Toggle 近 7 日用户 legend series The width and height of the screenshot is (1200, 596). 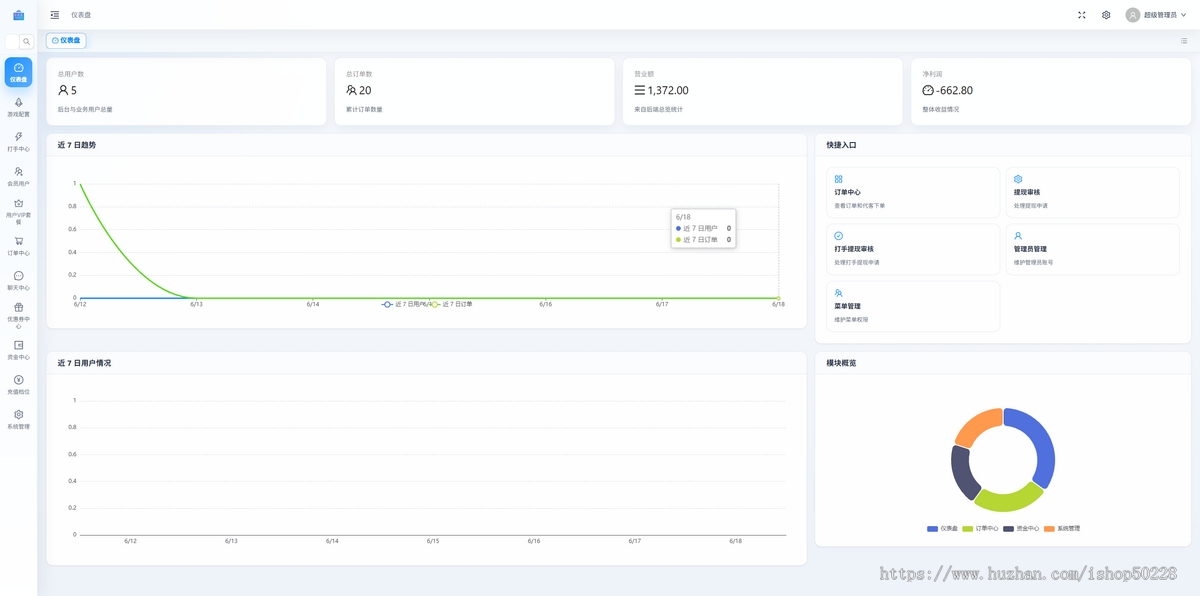click(404, 304)
